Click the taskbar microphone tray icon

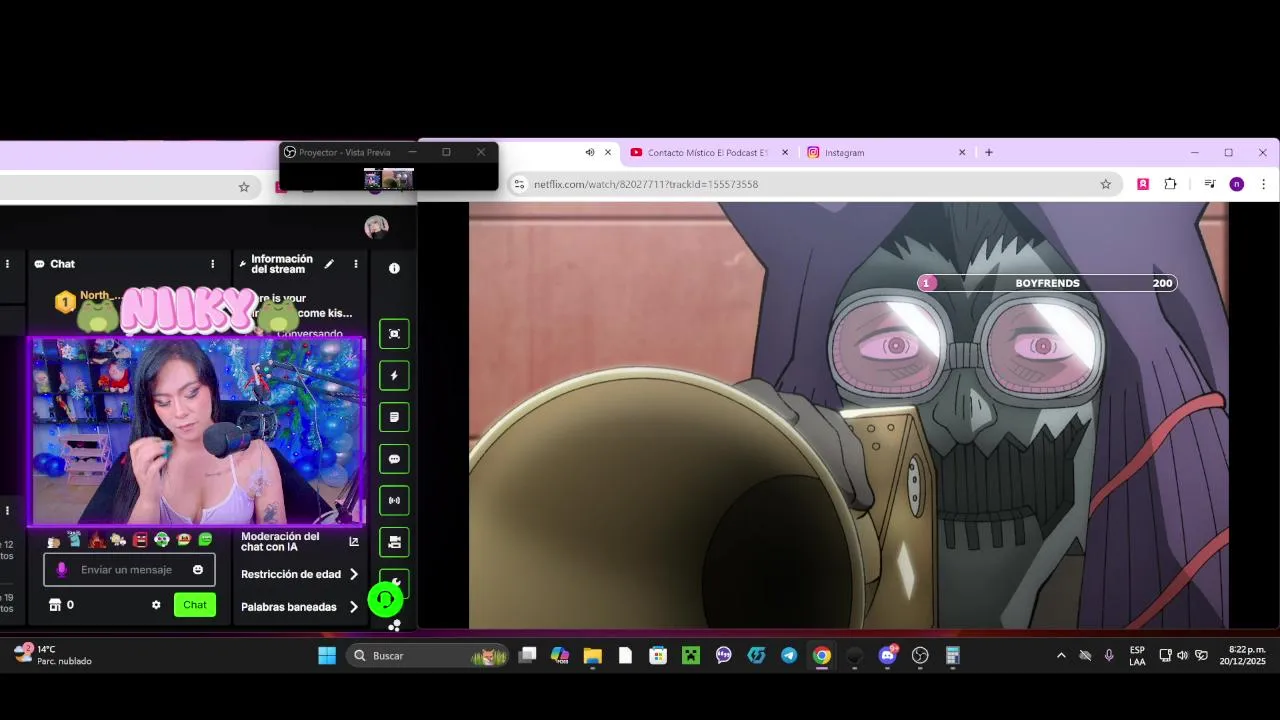pos(1109,656)
